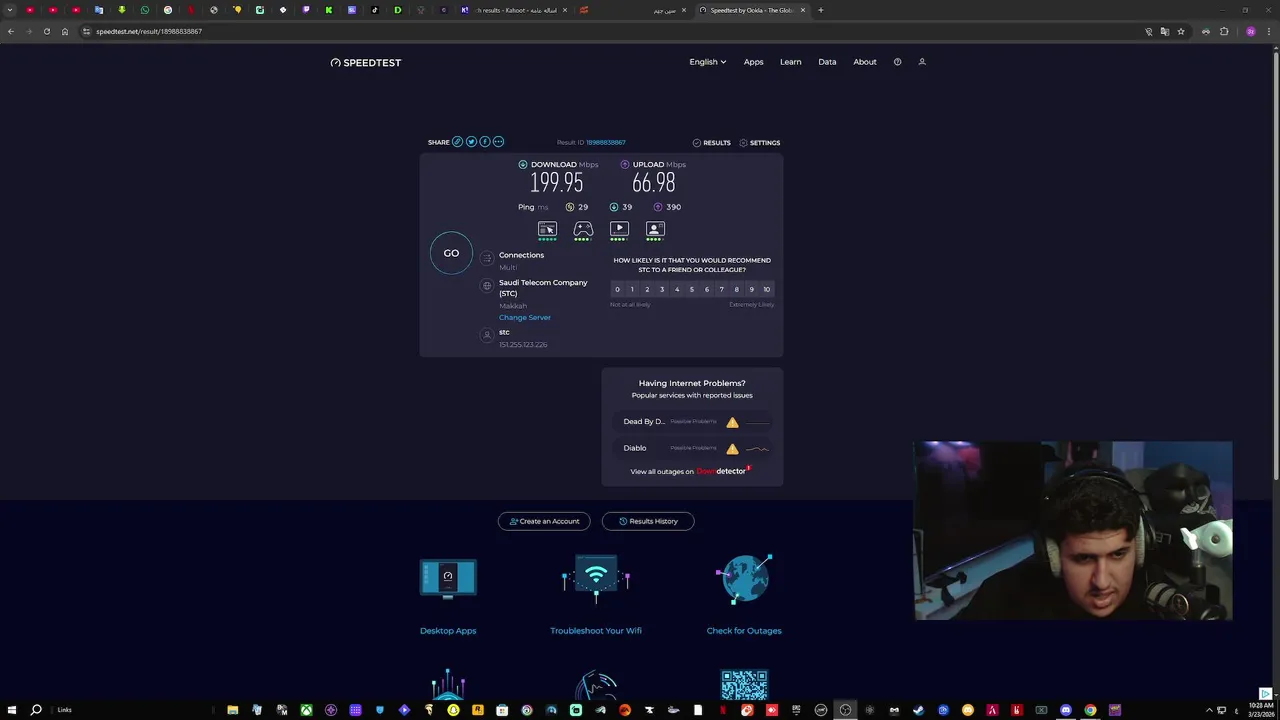Image resolution: width=1280 pixels, height=720 pixels.
Task: Click the Dead By D... warning icon
Action: (733, 422)
